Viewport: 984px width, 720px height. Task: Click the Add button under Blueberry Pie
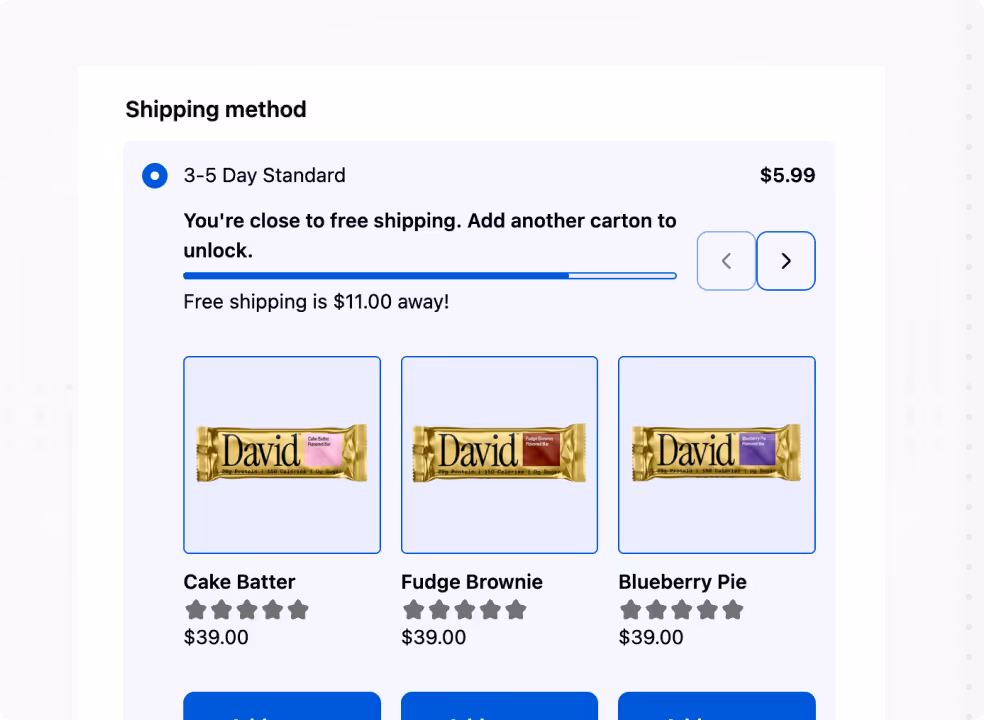(717, 712)
